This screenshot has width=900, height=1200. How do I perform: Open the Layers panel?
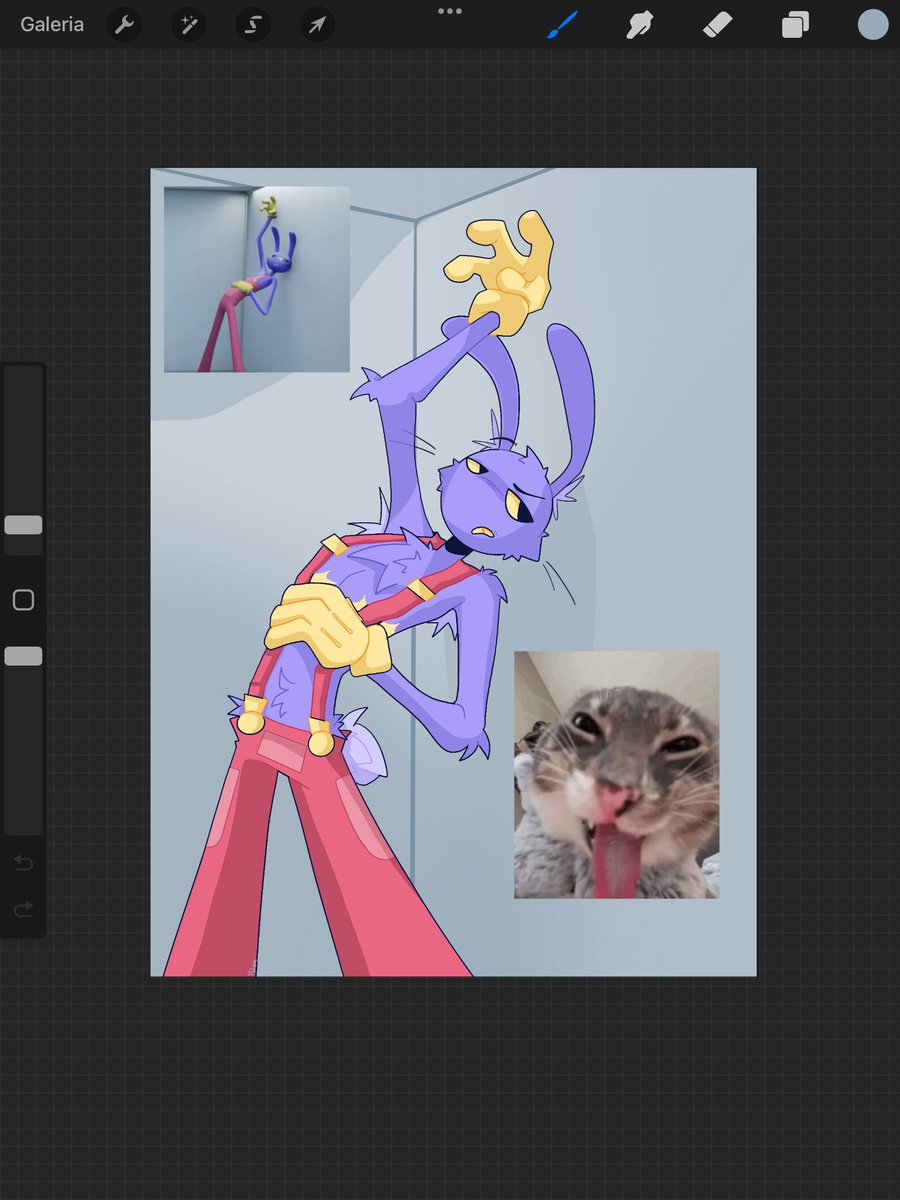(795, 25)
